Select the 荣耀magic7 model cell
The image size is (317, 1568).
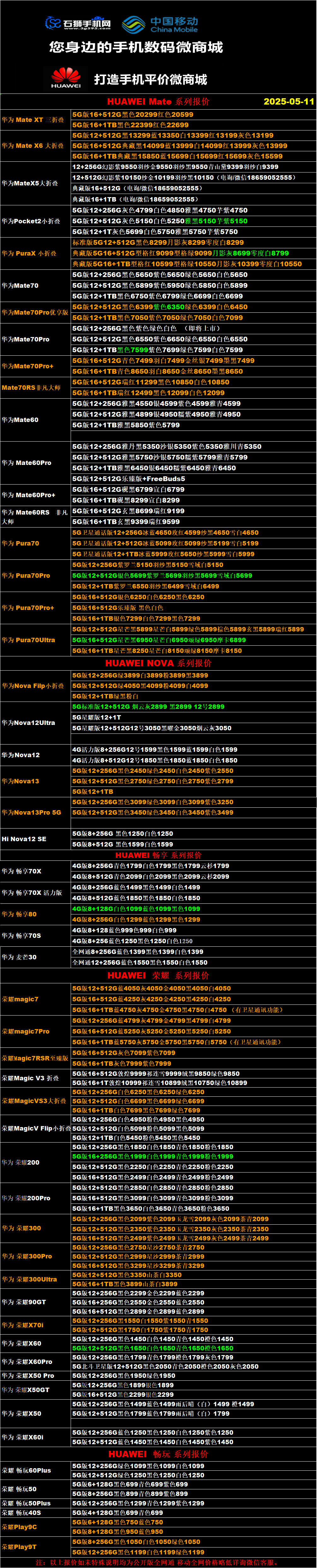click(35, 999)
